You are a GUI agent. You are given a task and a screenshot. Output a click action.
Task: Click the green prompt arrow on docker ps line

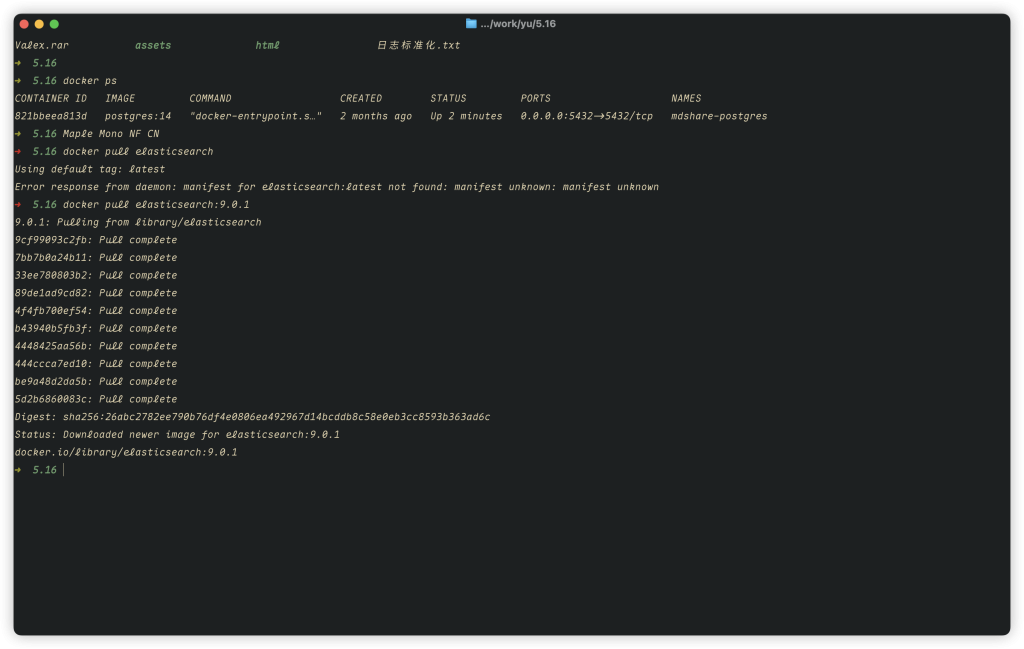tap(18, 81)
